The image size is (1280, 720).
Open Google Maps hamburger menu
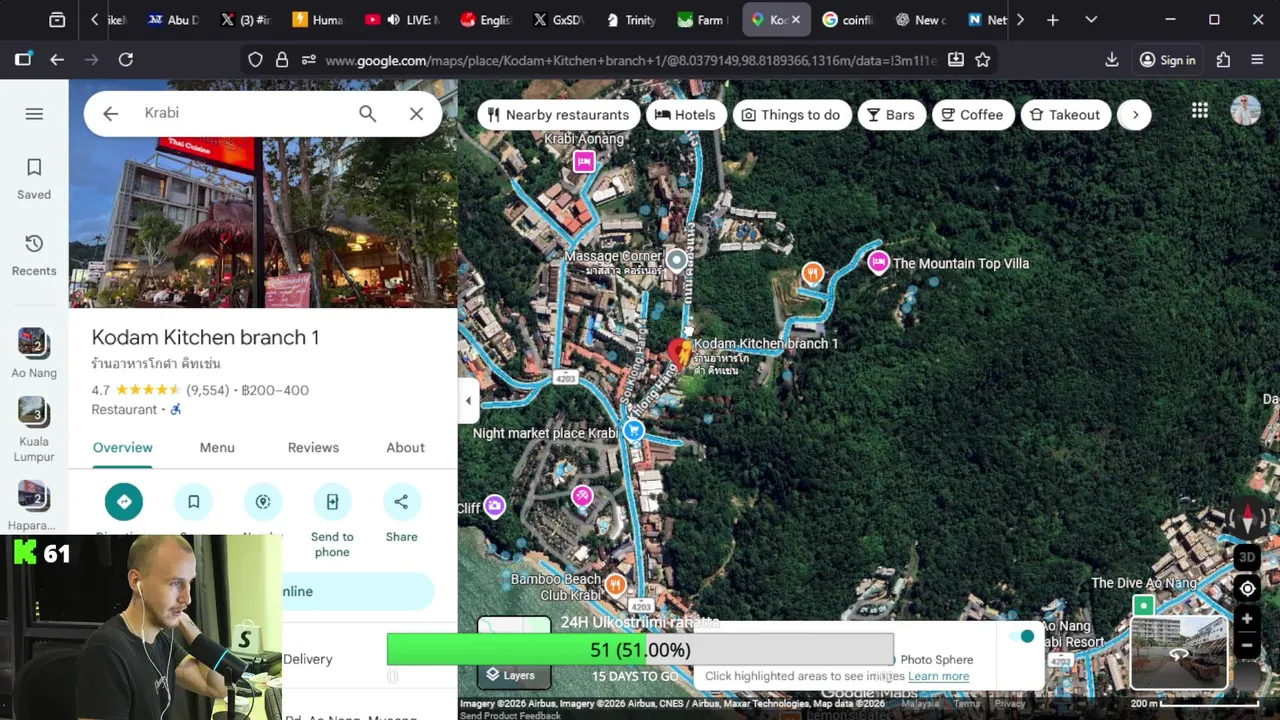point(34,114)
